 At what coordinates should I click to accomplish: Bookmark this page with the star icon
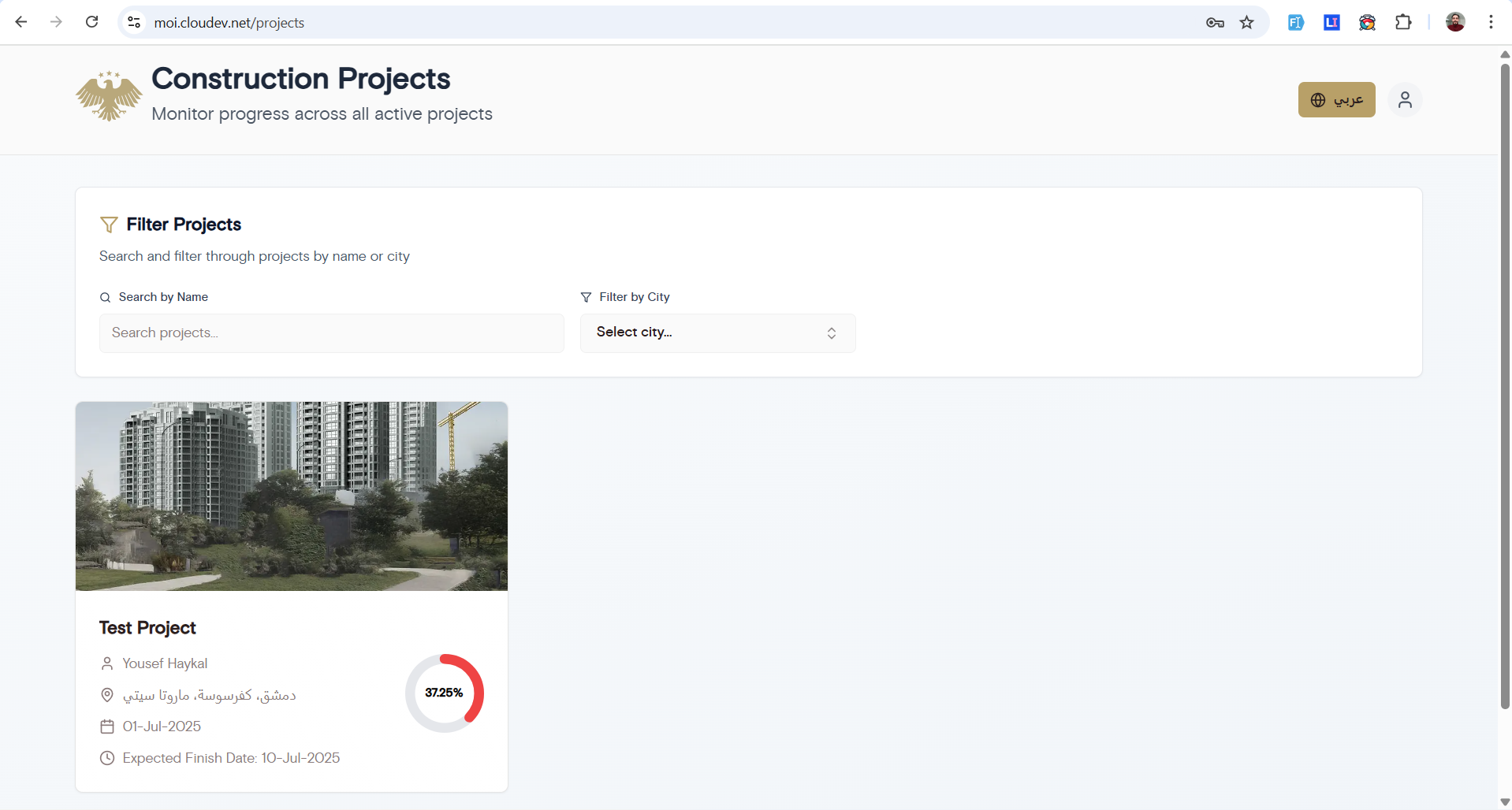point(1246,22)
